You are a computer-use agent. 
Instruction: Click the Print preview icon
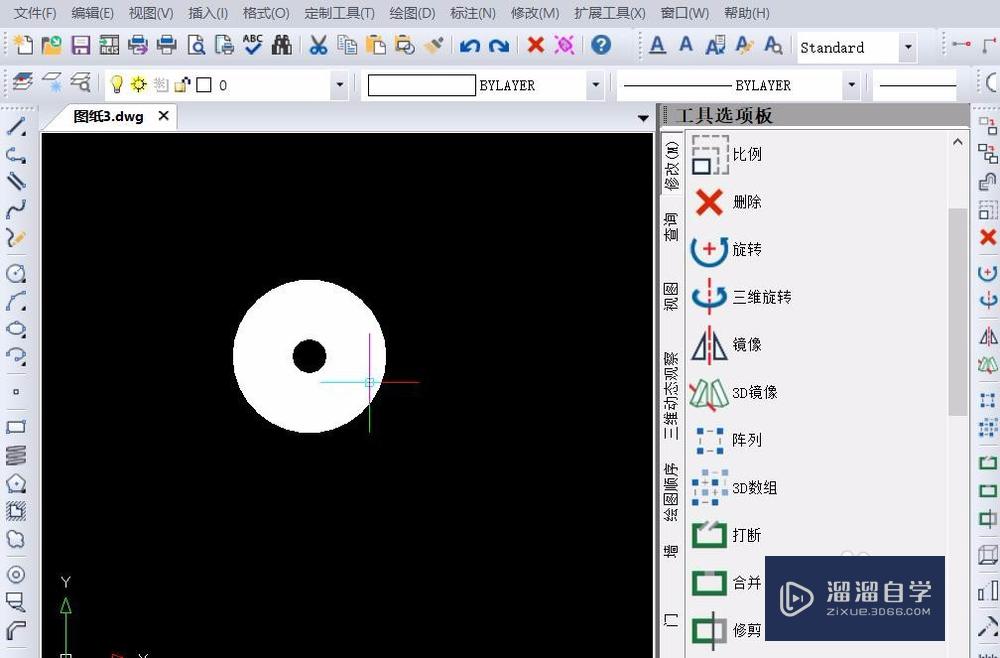(x=196, y=45)
